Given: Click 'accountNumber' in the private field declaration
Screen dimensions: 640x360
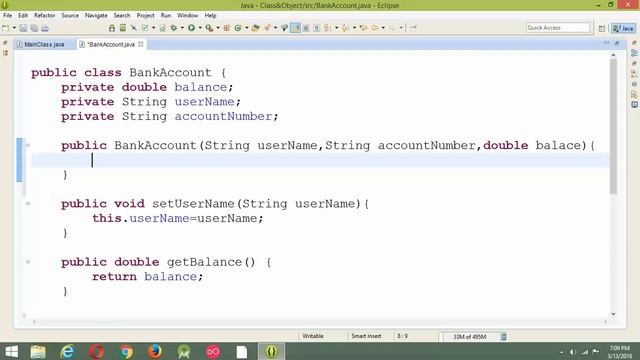Looking at the screenshot, I should [223, 116].
